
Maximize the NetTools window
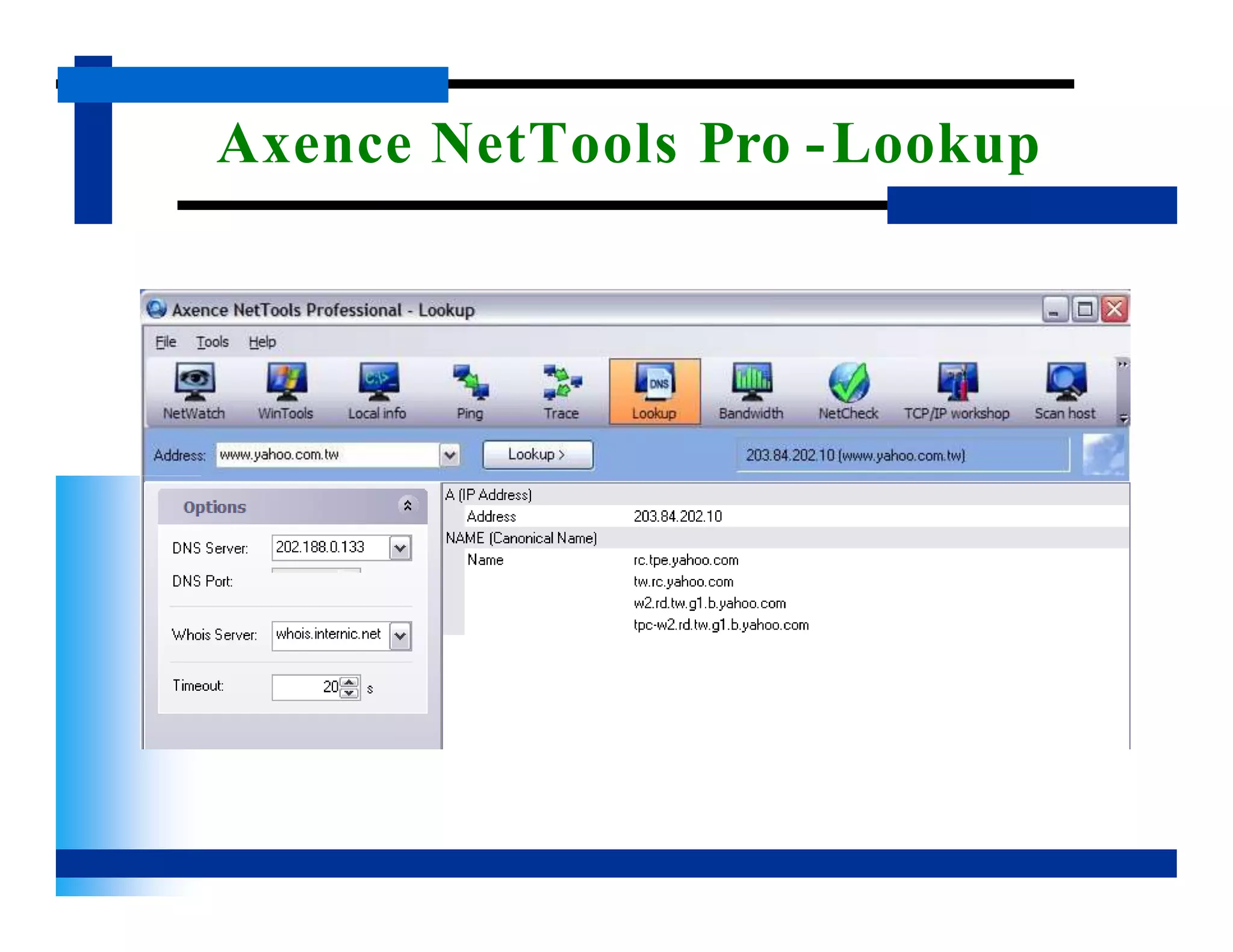[x=1084, y=309]
